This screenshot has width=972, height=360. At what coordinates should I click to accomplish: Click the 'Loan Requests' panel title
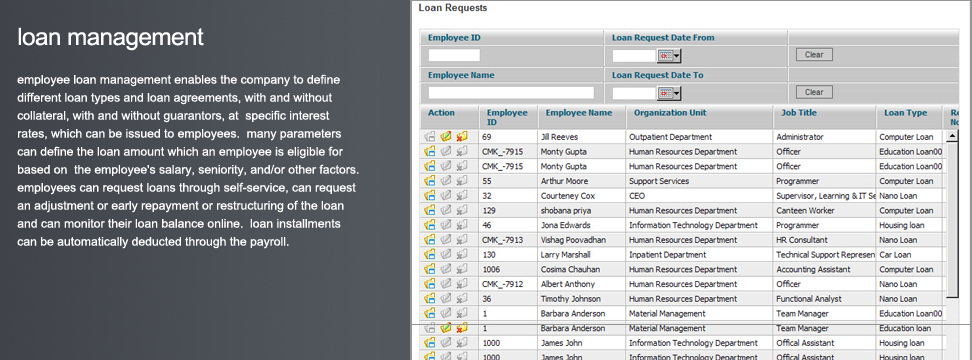pyautogui.click(x=453, y=8)
